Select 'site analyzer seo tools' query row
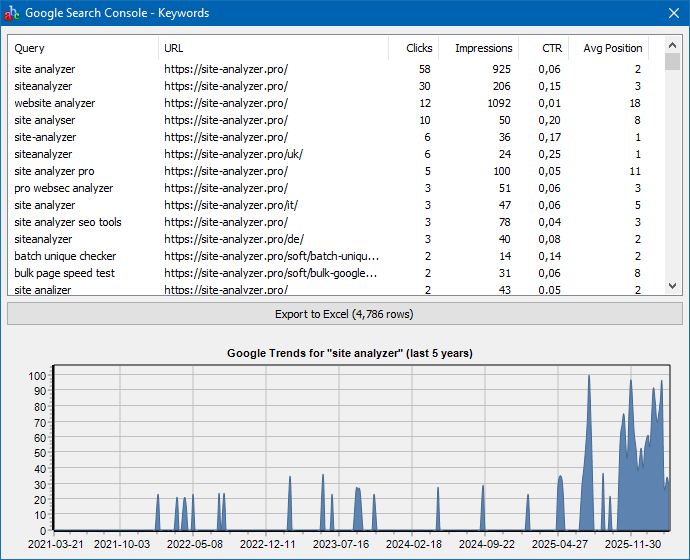690x560 pixels. (x=328, y=222)
